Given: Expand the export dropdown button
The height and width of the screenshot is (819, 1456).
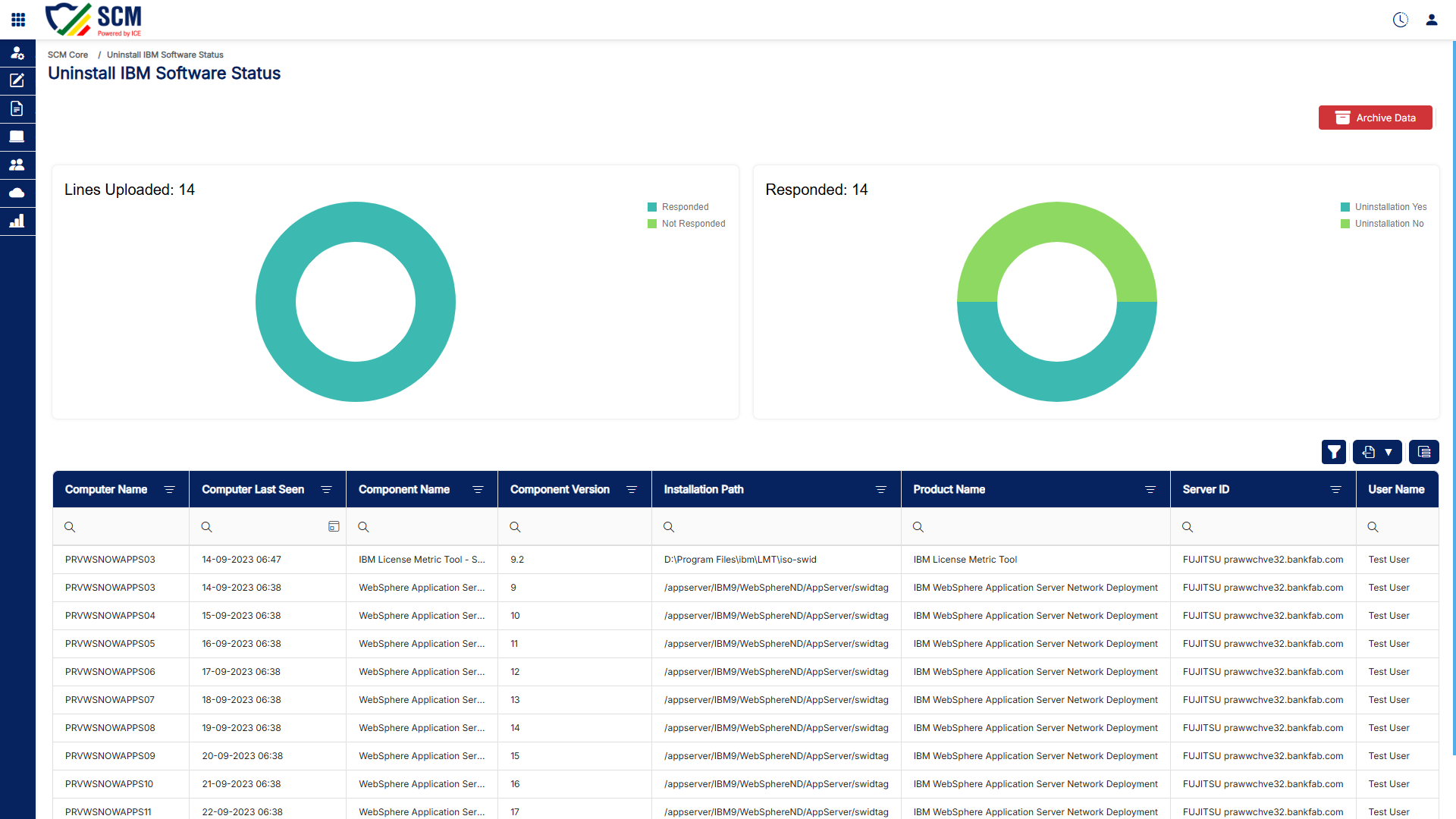Looking at the screenshot, I should pyautogui.click(x=1377, y=452).
